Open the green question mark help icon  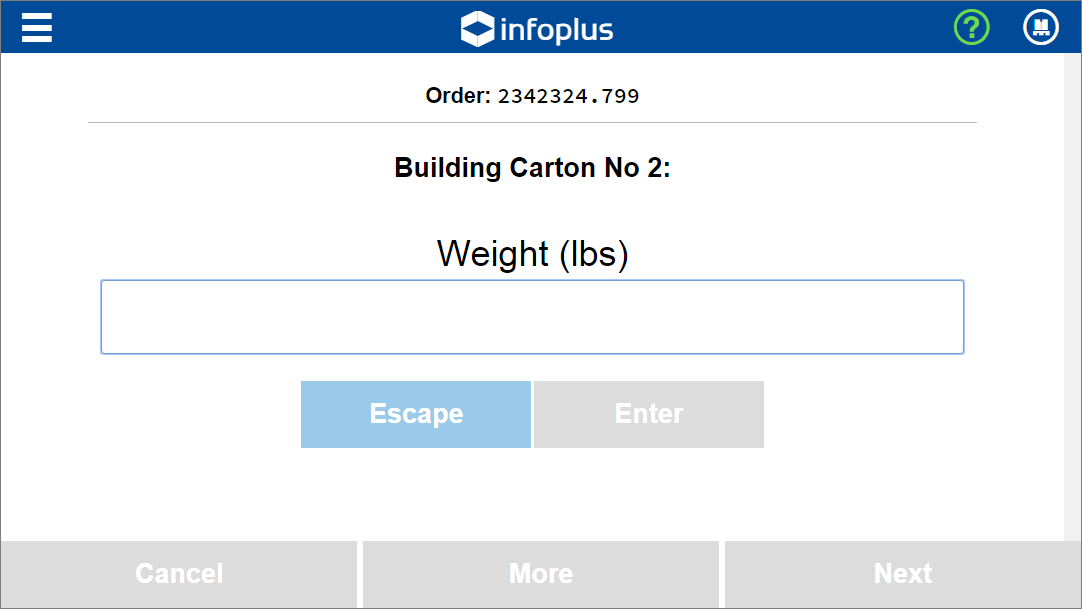972,28
